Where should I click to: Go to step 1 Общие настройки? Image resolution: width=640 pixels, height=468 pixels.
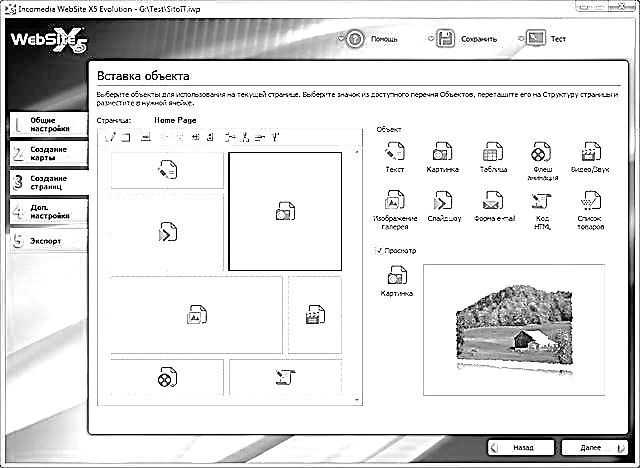point(49,124)
